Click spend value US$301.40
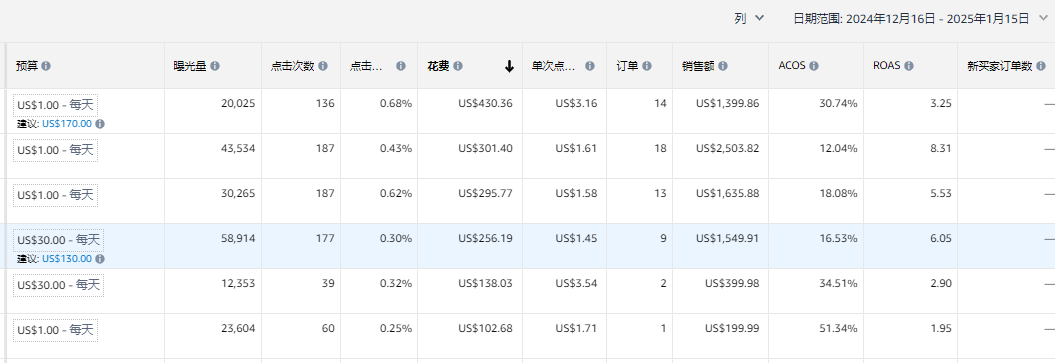1055x363 pixels. (x=485, y=149)
